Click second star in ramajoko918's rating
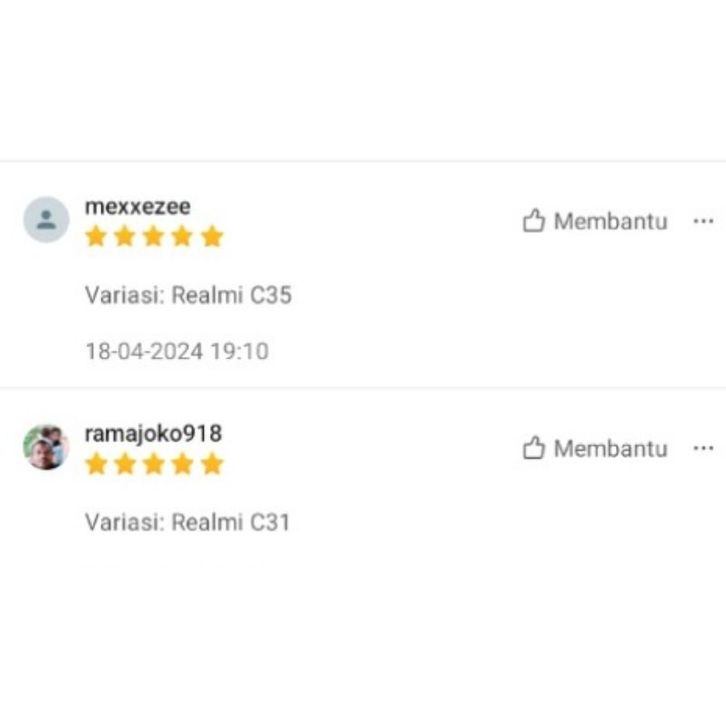This screenshot has height=726, width=726. click(x=125, y=464)
